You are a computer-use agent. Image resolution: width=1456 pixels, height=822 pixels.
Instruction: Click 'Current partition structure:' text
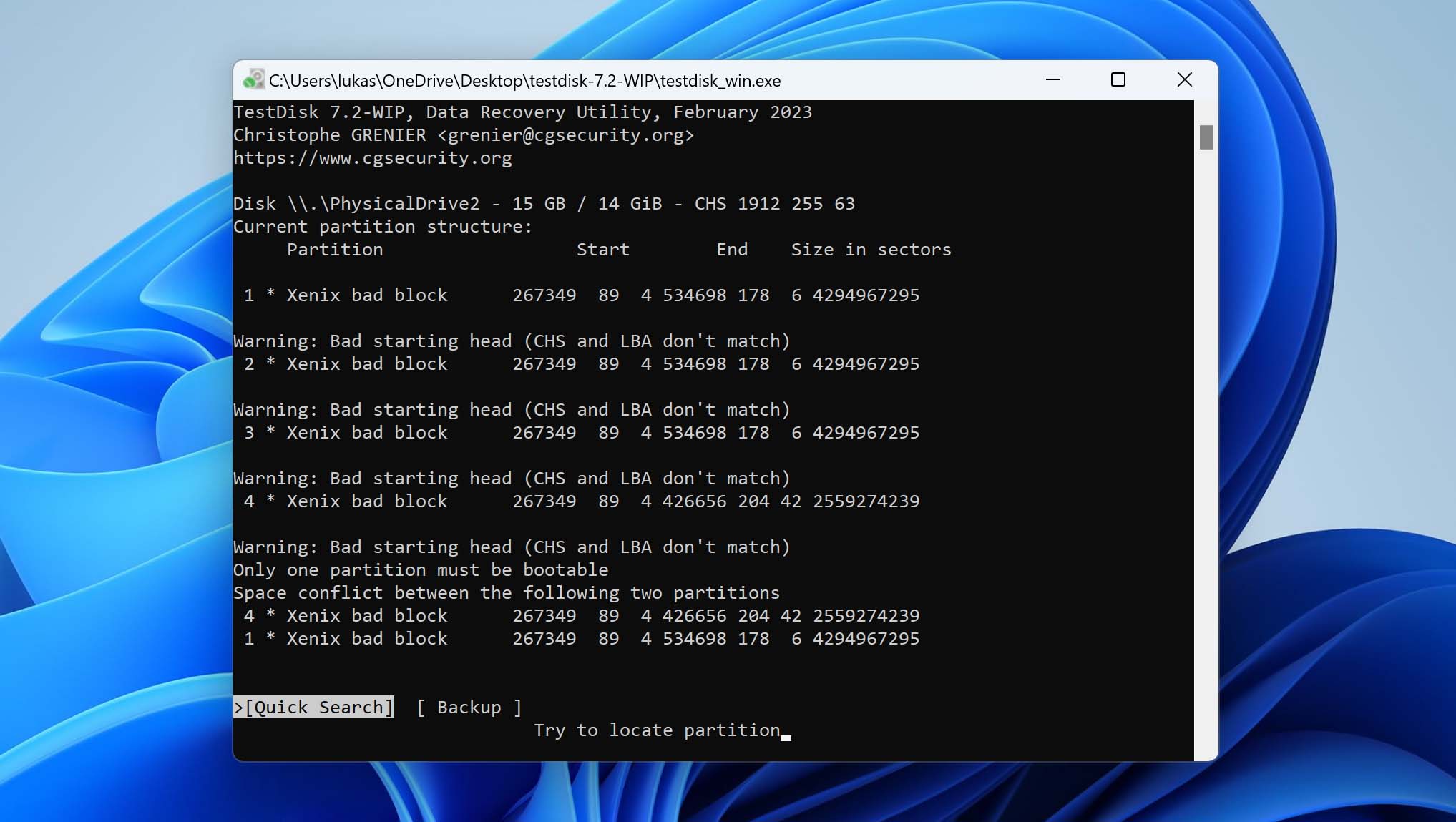[x=383, y=226]
